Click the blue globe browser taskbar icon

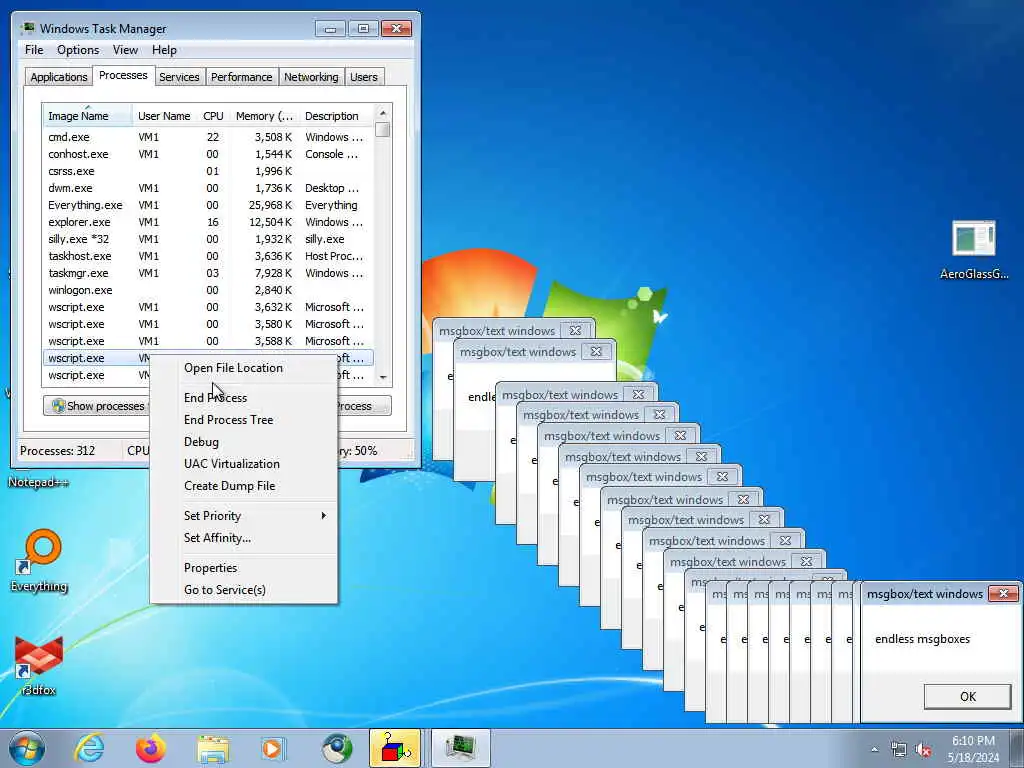[x=336, y=748]
